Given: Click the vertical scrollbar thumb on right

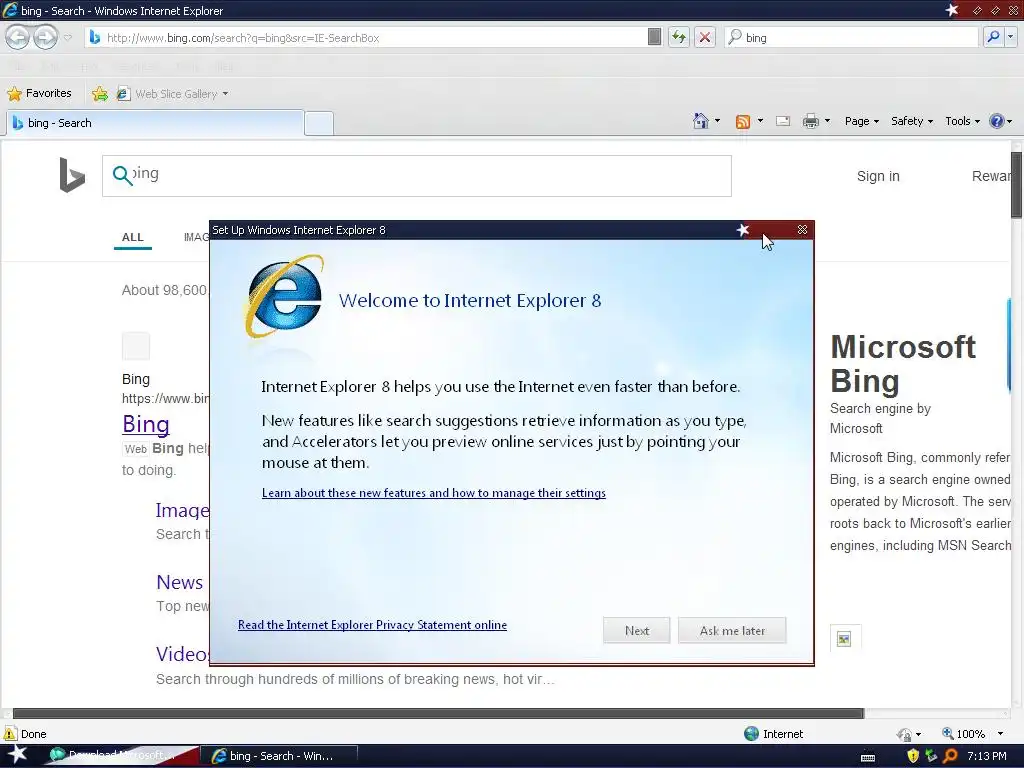Looking at the screenshot, I should 1016,185.
